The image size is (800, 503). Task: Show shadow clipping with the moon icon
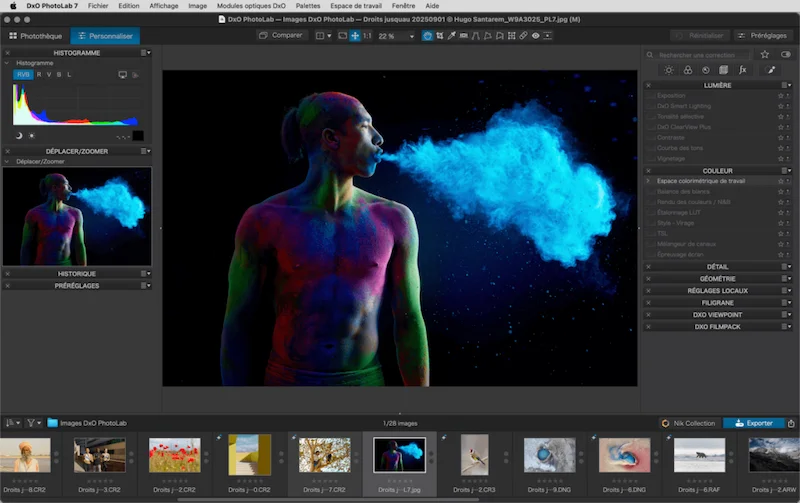click(x=19, y=135)
